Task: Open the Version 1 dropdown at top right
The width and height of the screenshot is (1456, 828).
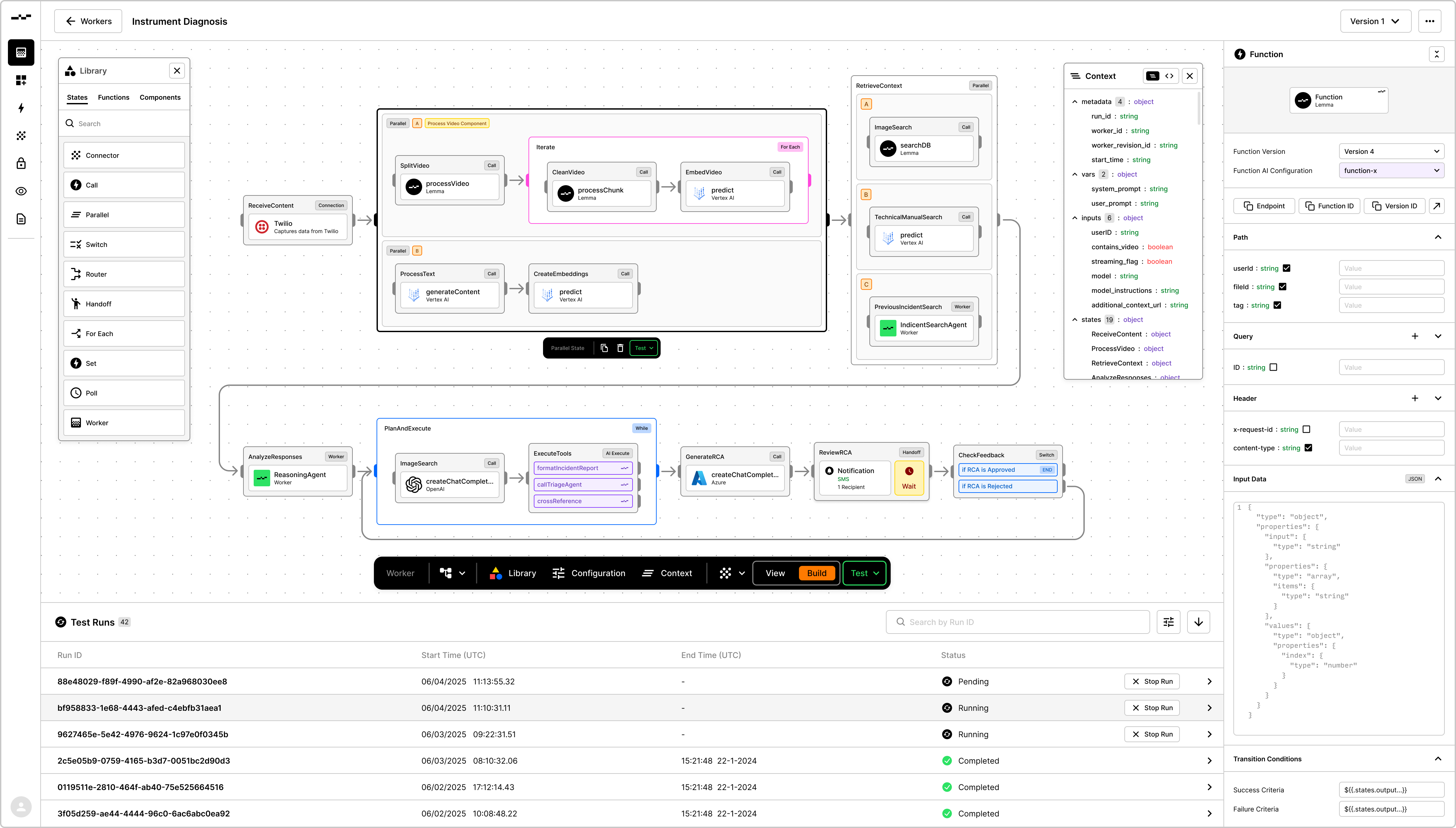Action: tap(1375, 21)
